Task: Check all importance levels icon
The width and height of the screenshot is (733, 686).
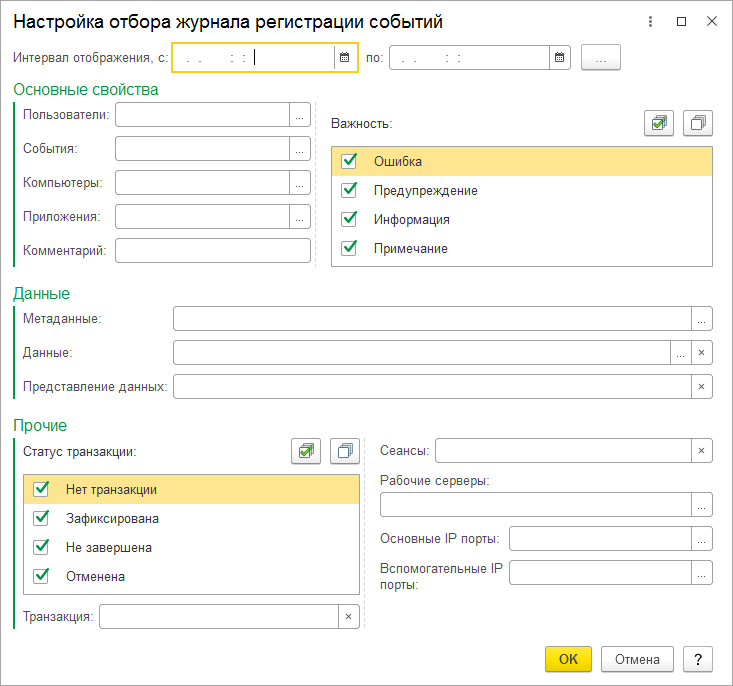Action: pos(659,123)
